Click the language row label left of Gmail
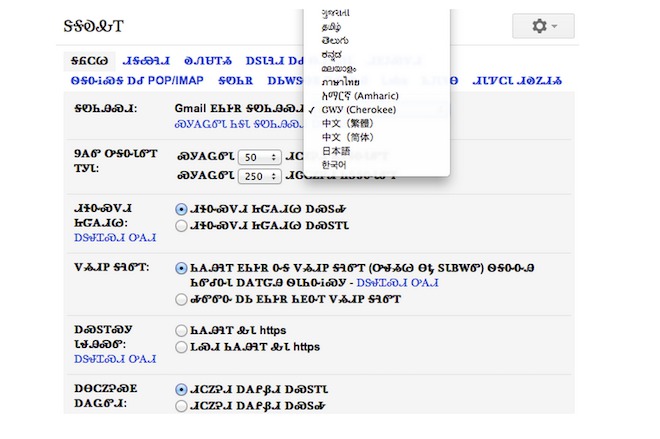Screen dimensions: 660x439 click(x=106, y=109)
